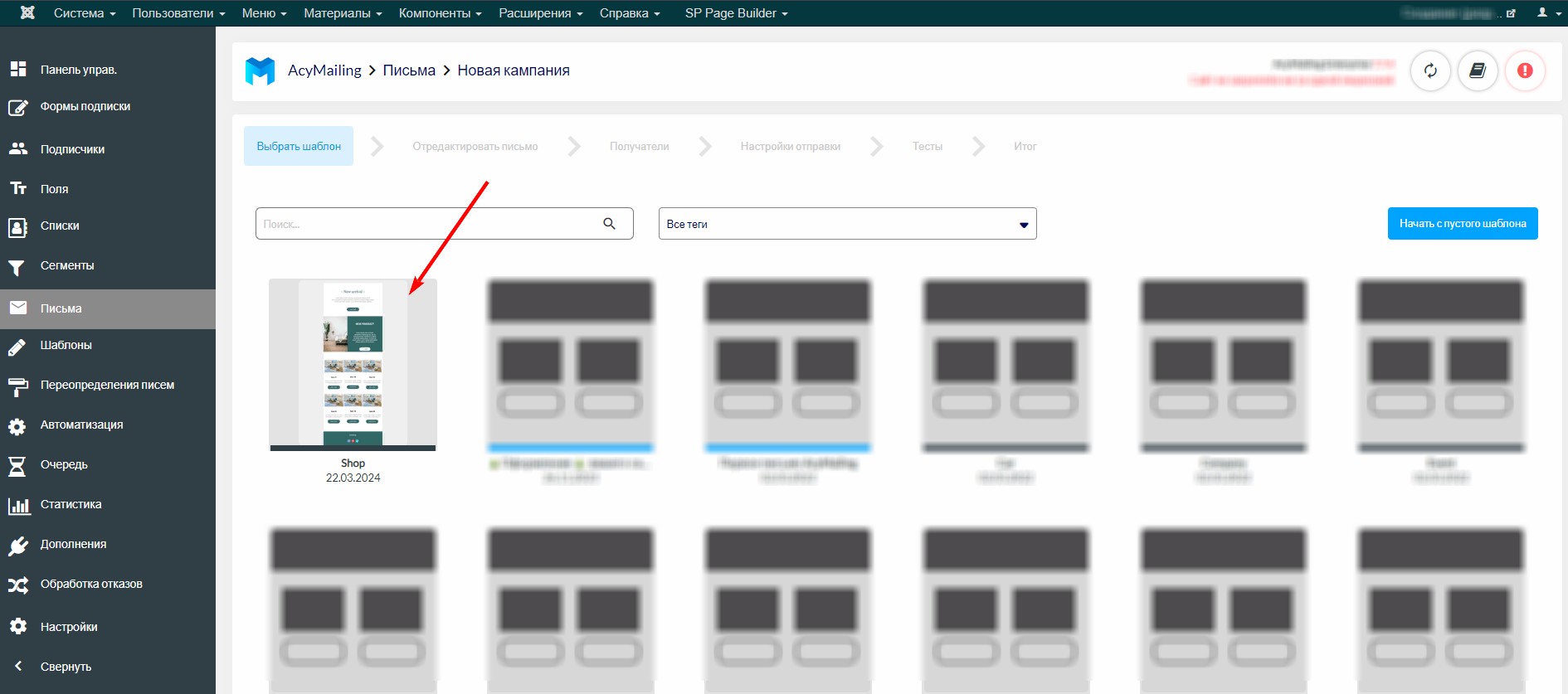Viewport: 1568px width, 694px height.
Task: Click the Shop template name label
Action: (x=353, y=463)
